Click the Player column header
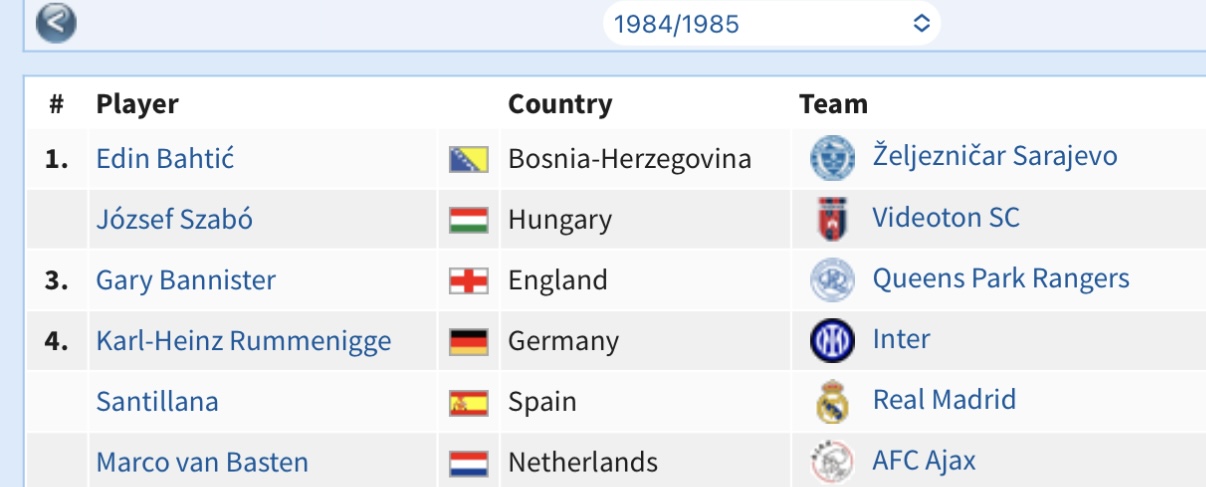Viewport: 1206px width, 487px height. coord(137,104)
